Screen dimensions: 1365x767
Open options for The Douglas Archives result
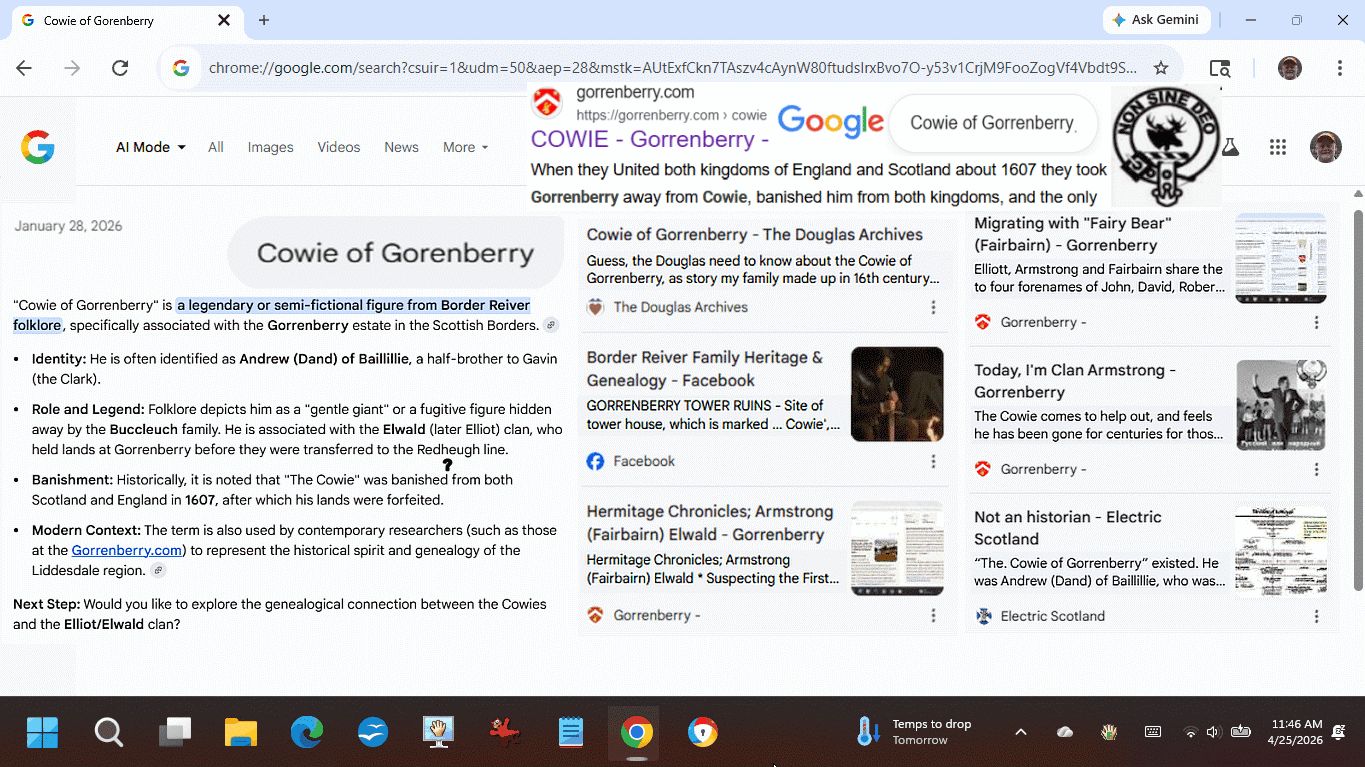(x=933, y=308)
